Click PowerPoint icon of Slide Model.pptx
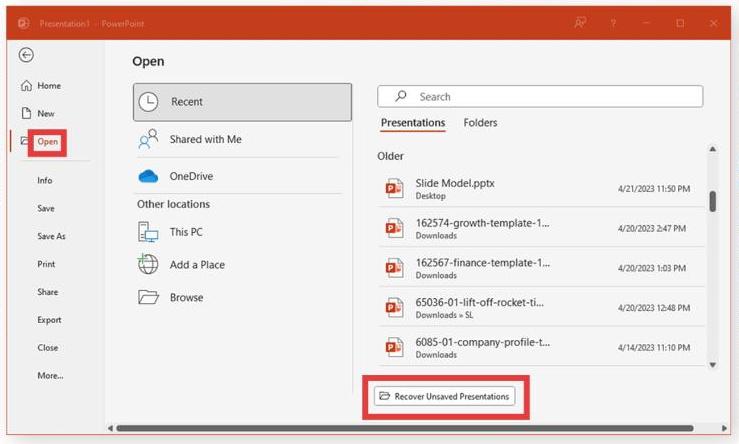The width and height of the screenshot is (739, 444). [x=394, y=189]
